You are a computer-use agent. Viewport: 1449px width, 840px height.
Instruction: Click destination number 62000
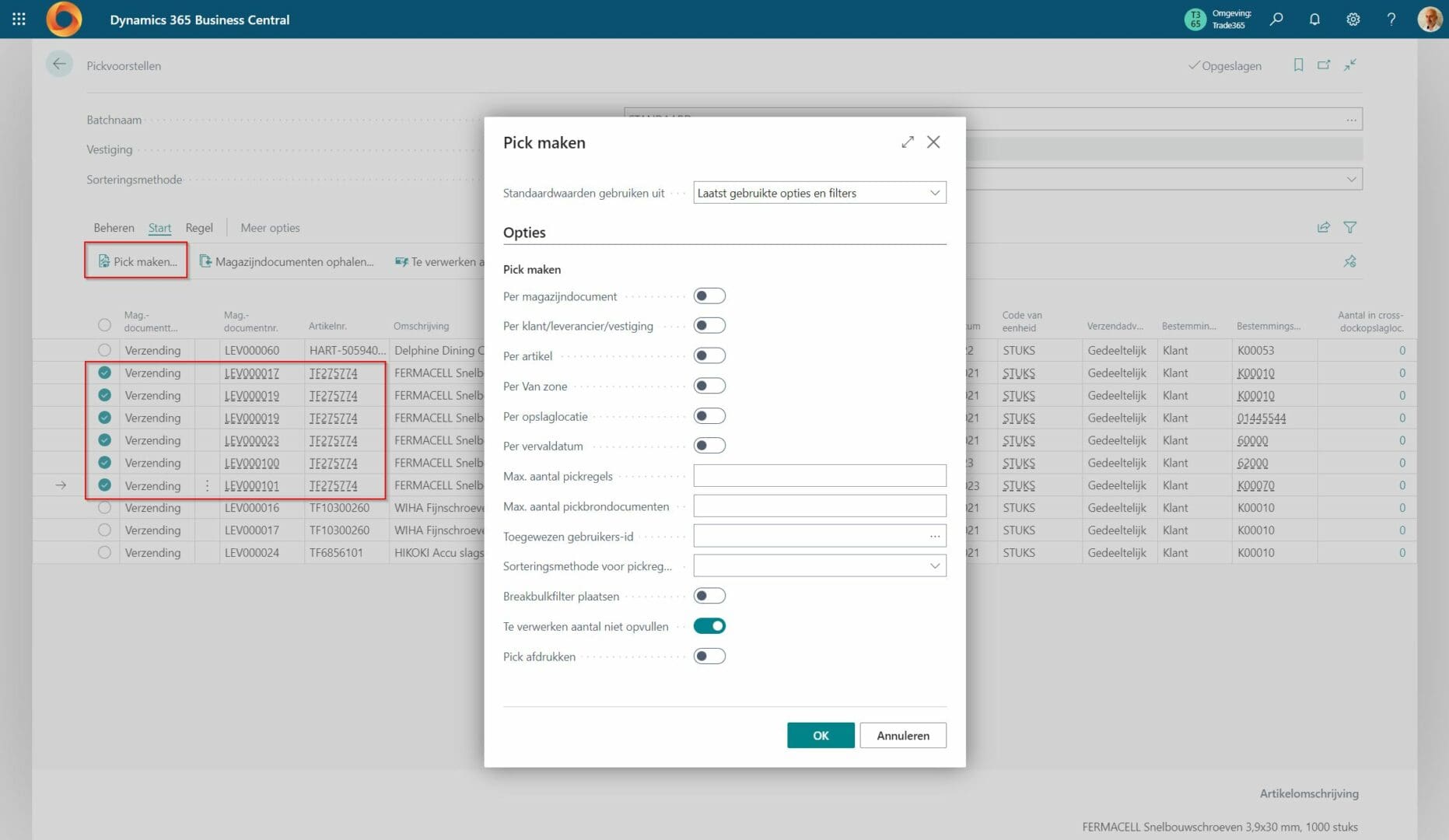[1252, 463]
